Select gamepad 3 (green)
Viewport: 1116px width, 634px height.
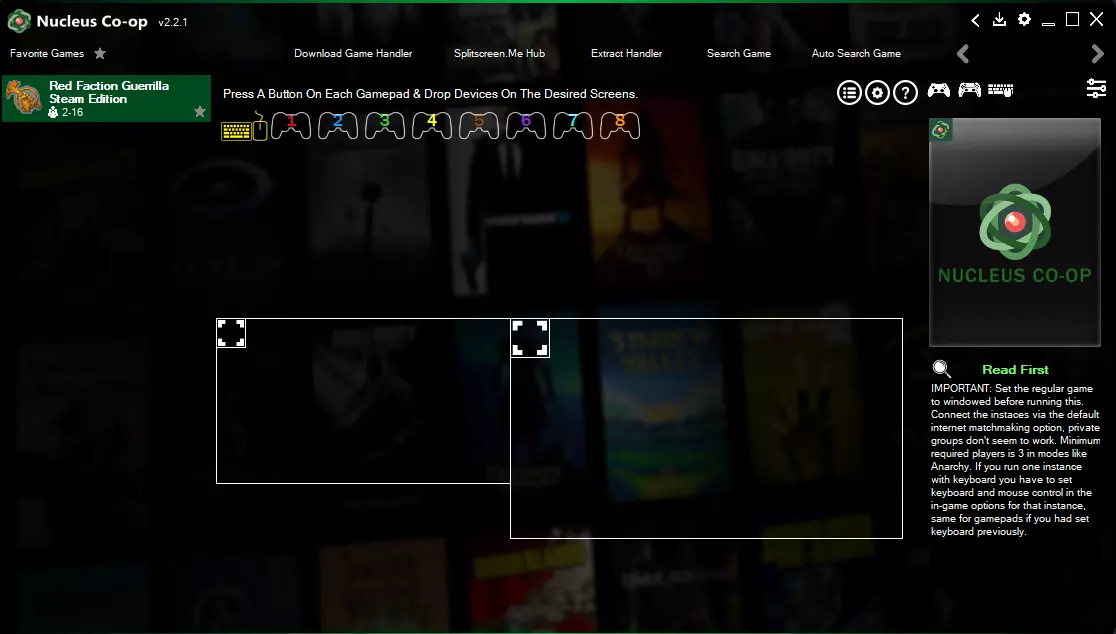pyautogui.click(x=385, y=125)
